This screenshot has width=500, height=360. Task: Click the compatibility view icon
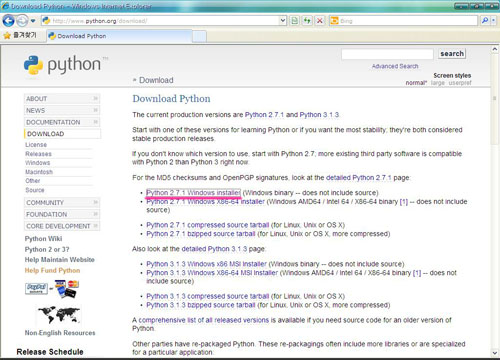point(294,21)
